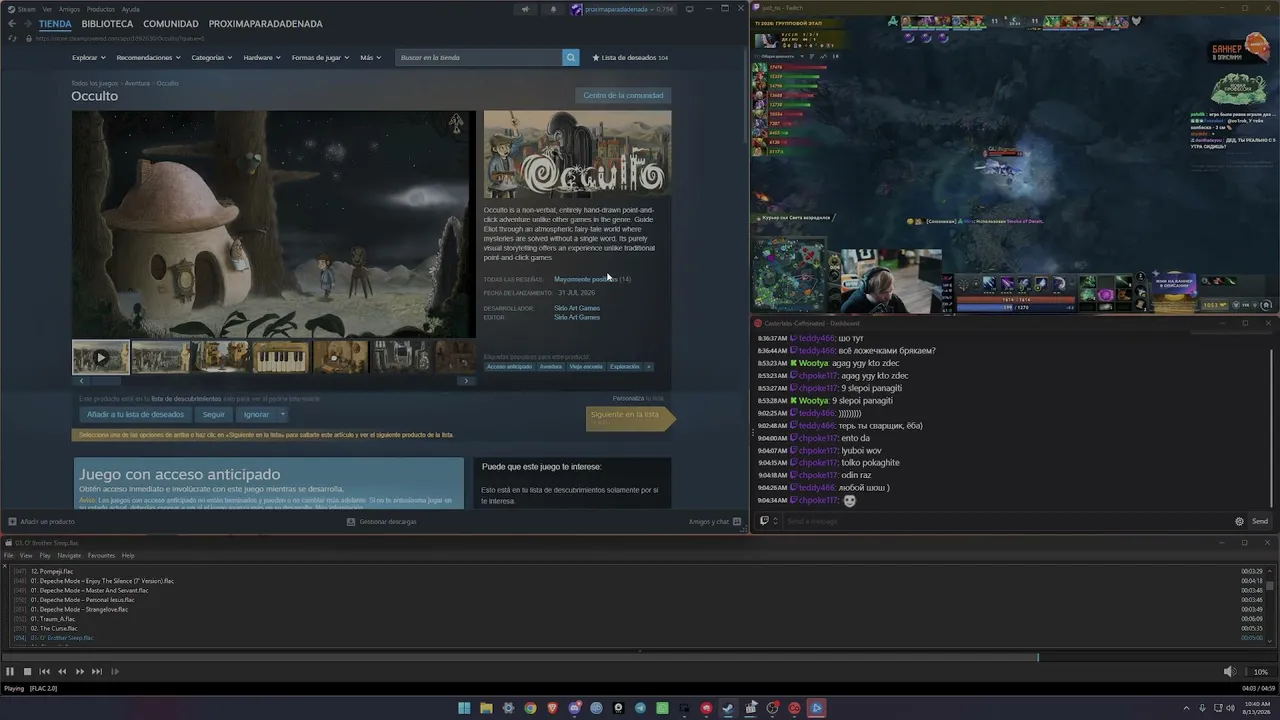Viewport: 1280px width, 720px height.
Task: Click the Ignorar button
Action: tap(256, 414)
